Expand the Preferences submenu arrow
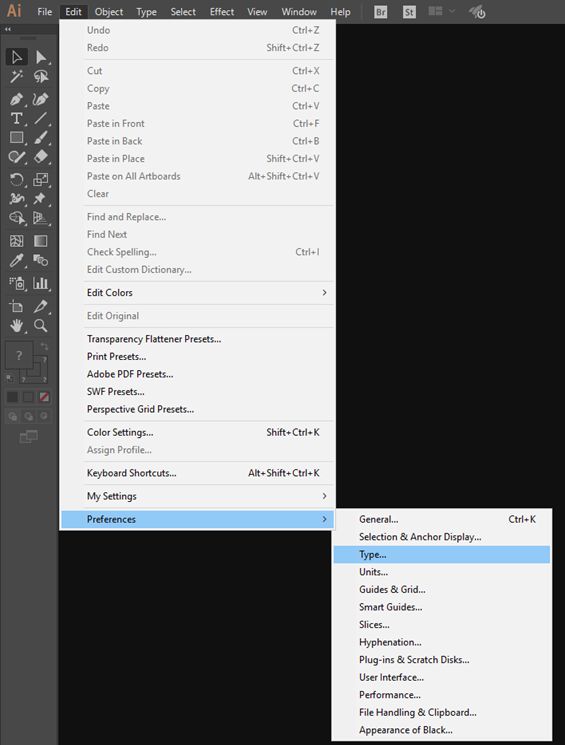The image size is (565, 745). pyautogui.click(x=325, y=519)
